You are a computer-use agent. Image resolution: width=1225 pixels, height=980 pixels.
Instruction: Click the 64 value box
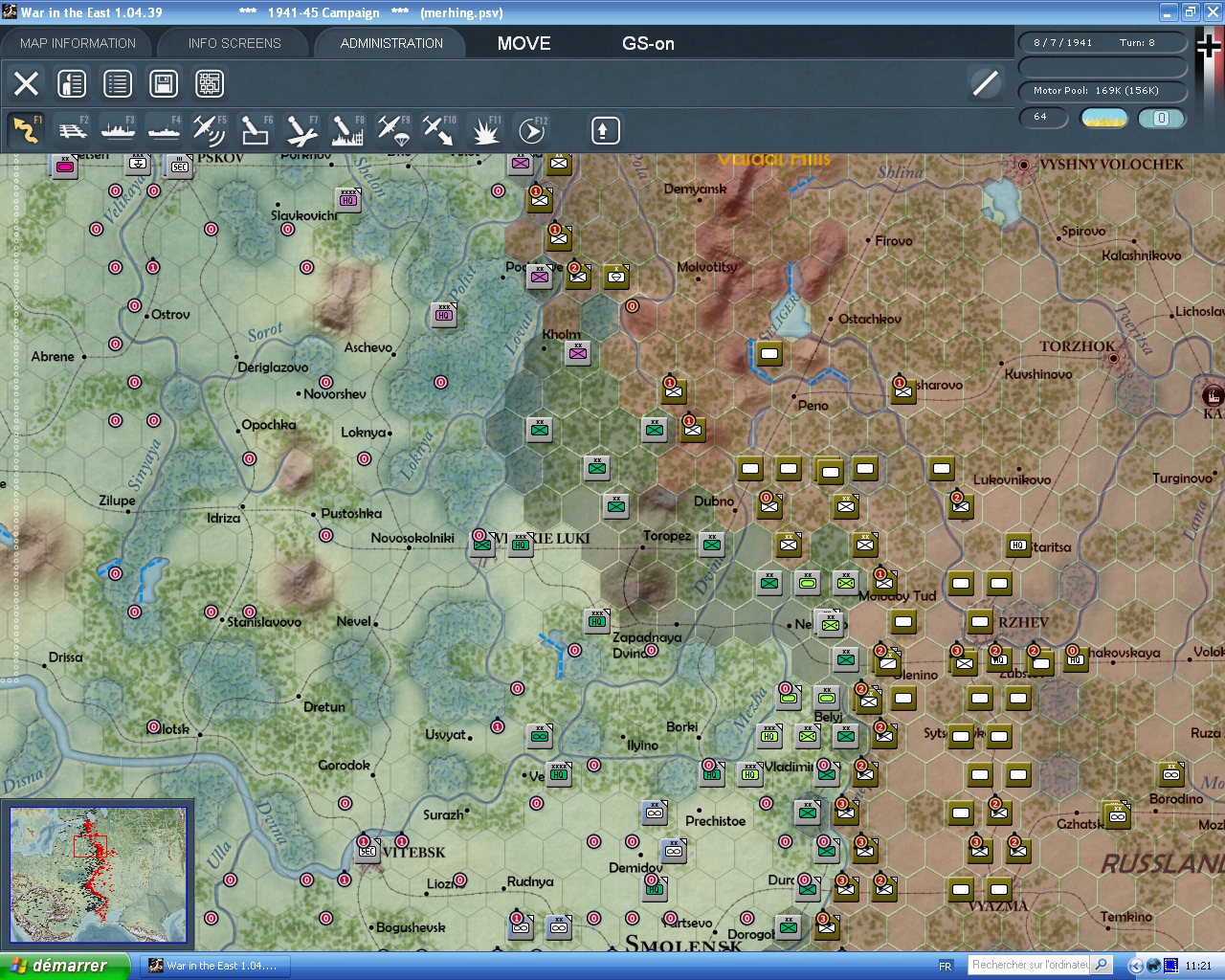(1045, 118)
